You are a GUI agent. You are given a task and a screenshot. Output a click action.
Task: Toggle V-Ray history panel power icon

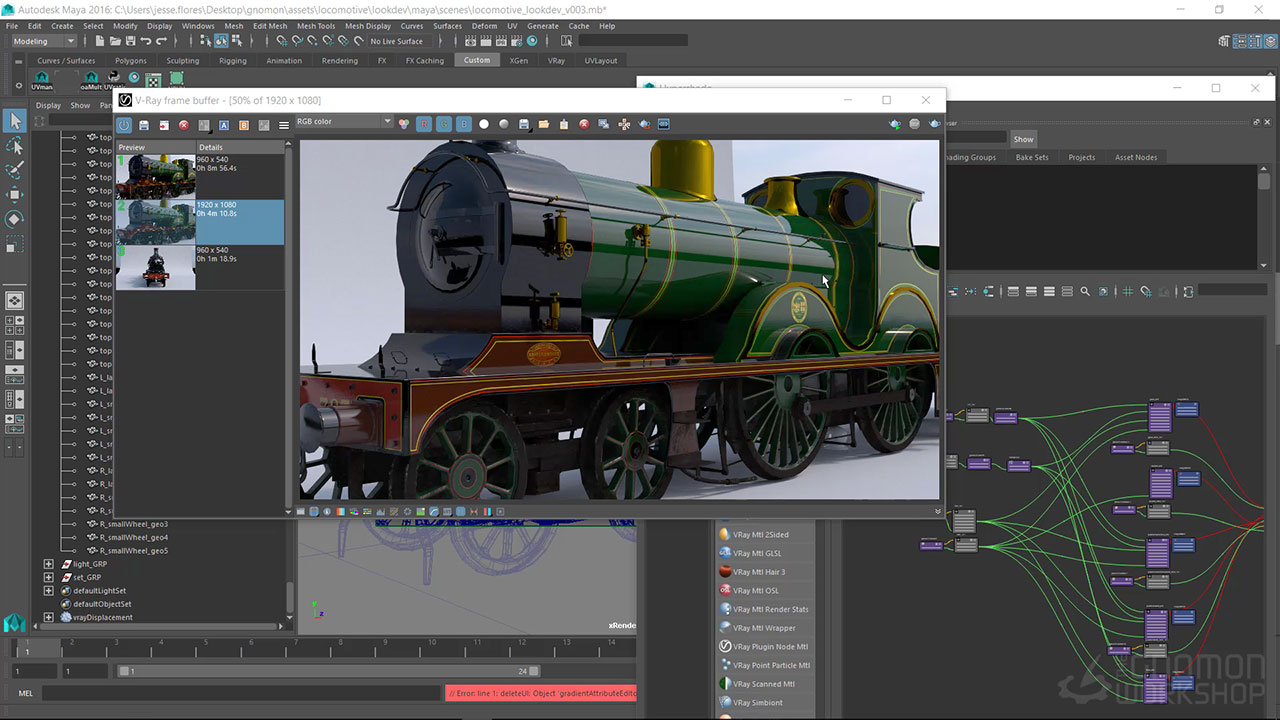pyautogui.click(x=124, y=125)
